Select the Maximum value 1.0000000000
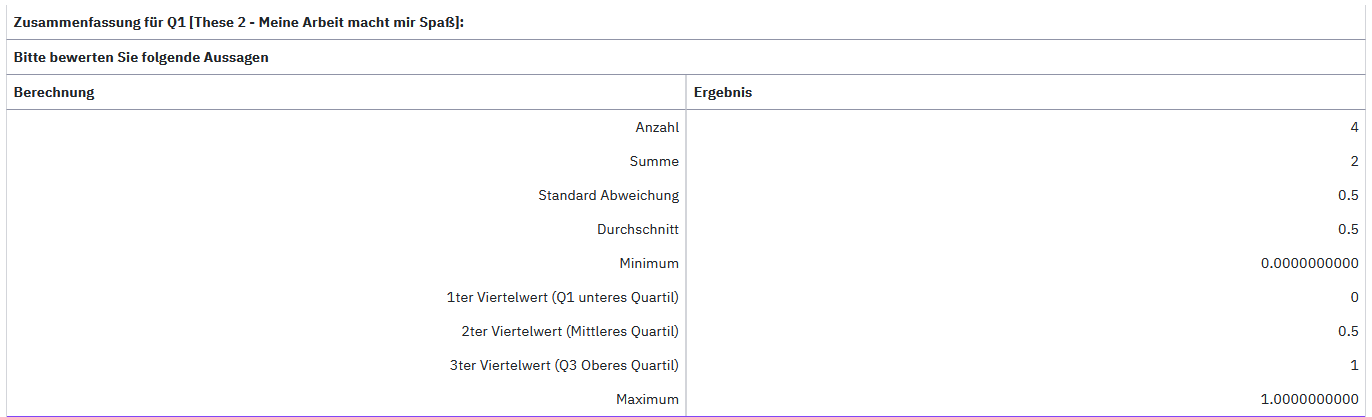The image size is (1372, 417). click(1310, 399)
